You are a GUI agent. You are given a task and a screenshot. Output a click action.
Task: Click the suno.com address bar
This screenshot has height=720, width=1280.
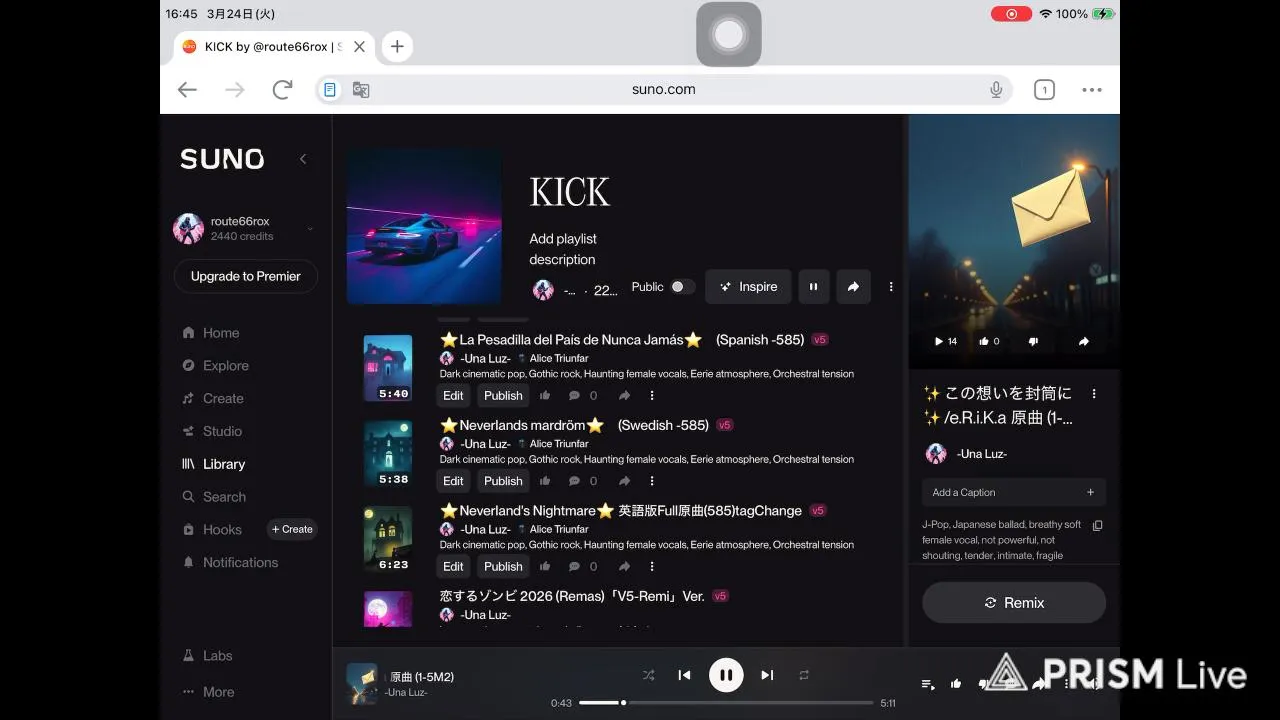point(664,89)
